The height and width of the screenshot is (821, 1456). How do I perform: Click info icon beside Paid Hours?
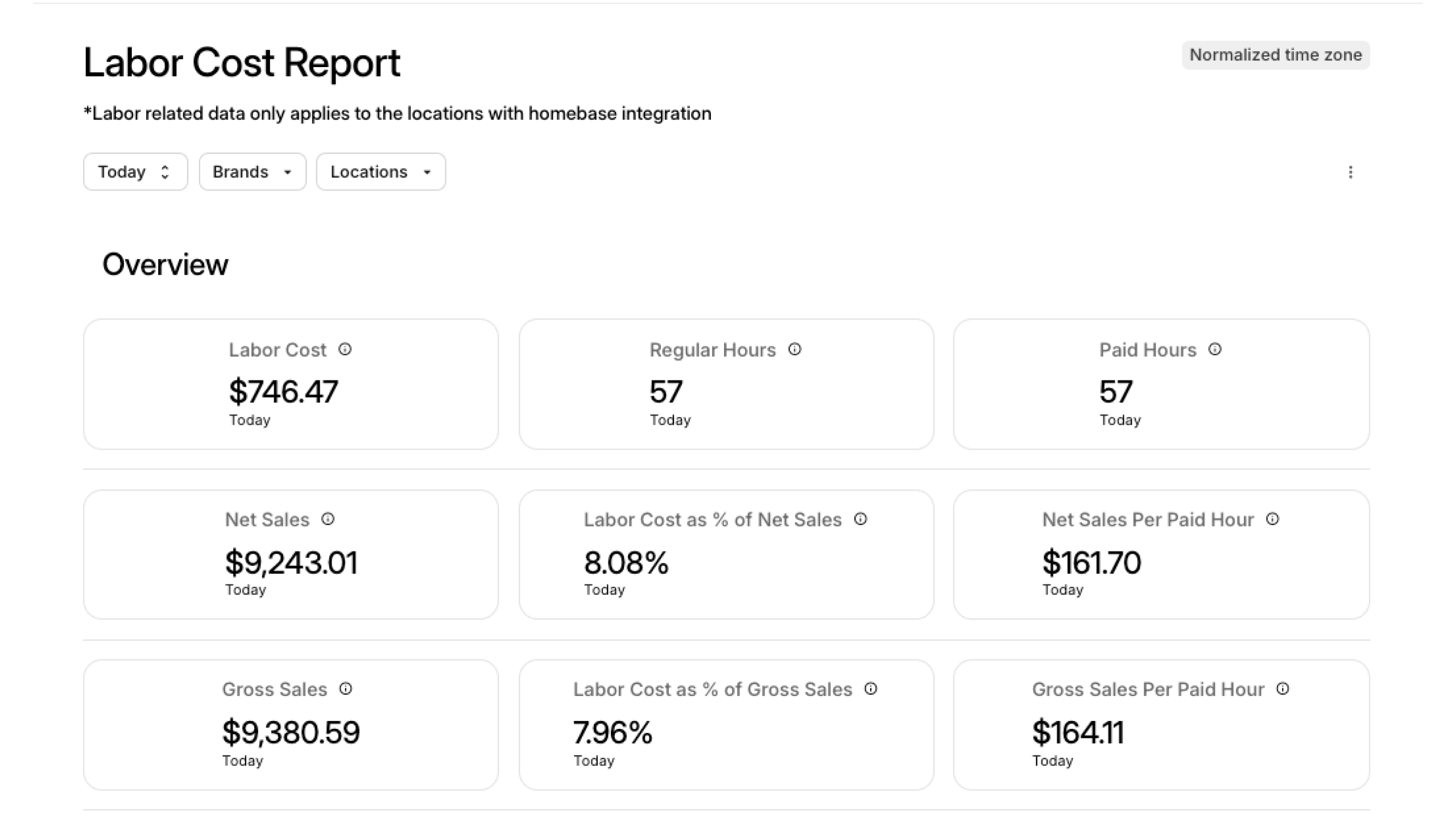tap(1215, 349)
